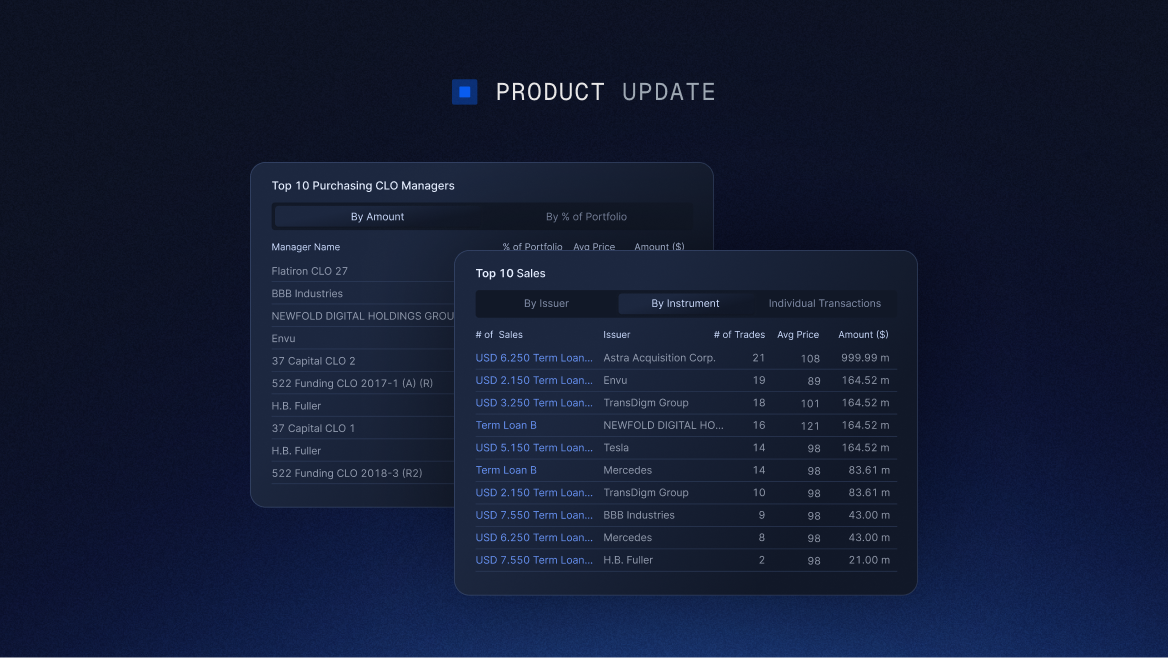Click the PRODUCT UPDATE heading text
The image size is (1168, 658).
coord(606,92)
